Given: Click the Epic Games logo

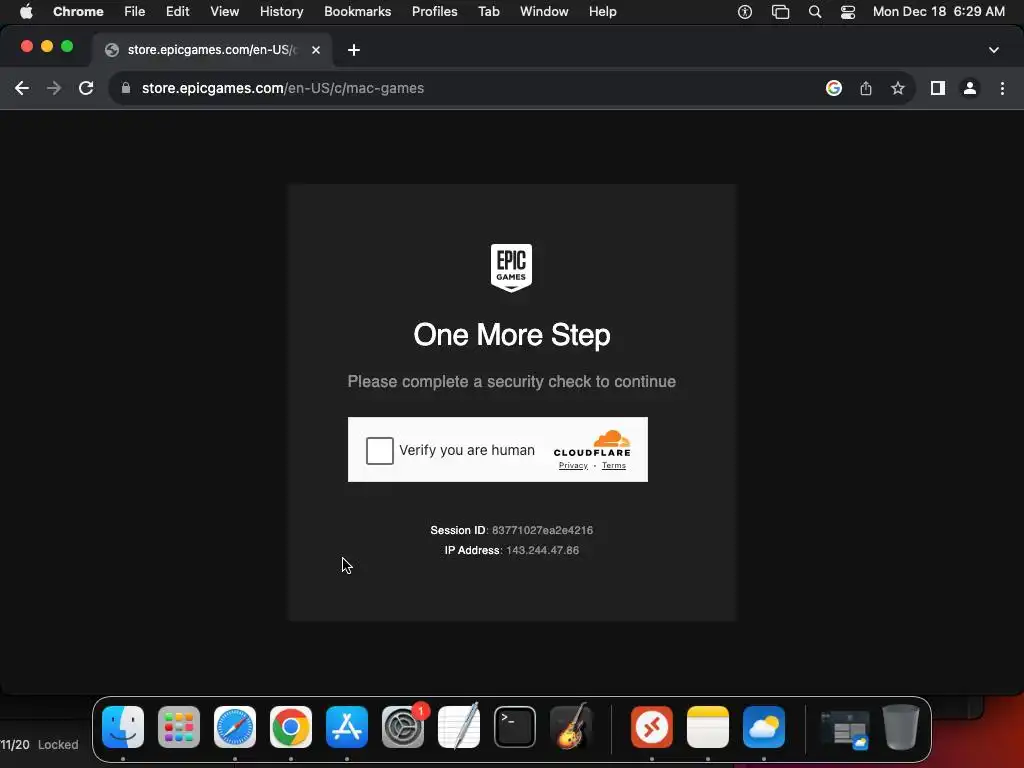Looking at the screenshot, I should click(x=511, y=268).
